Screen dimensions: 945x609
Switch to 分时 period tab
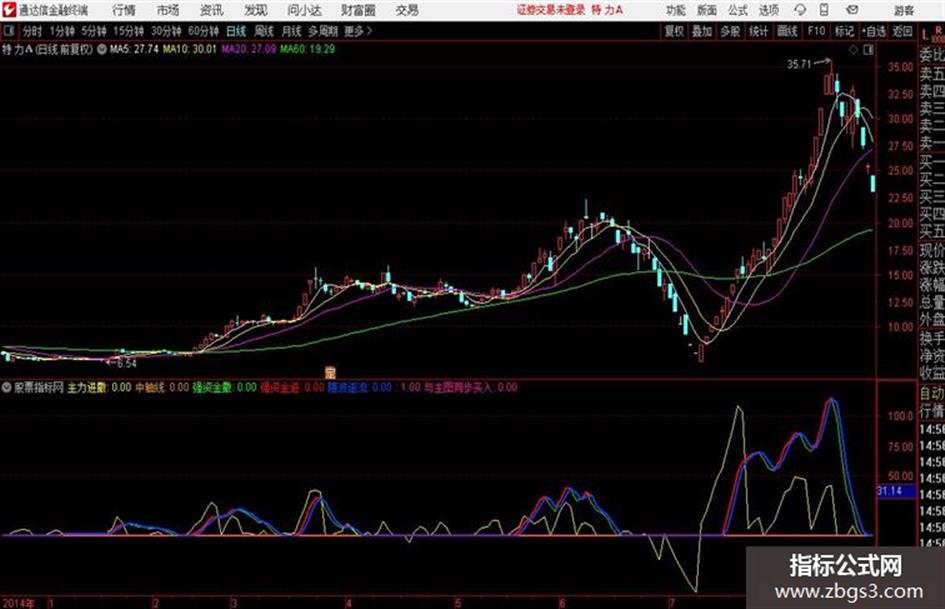click(x=33, y=31)
